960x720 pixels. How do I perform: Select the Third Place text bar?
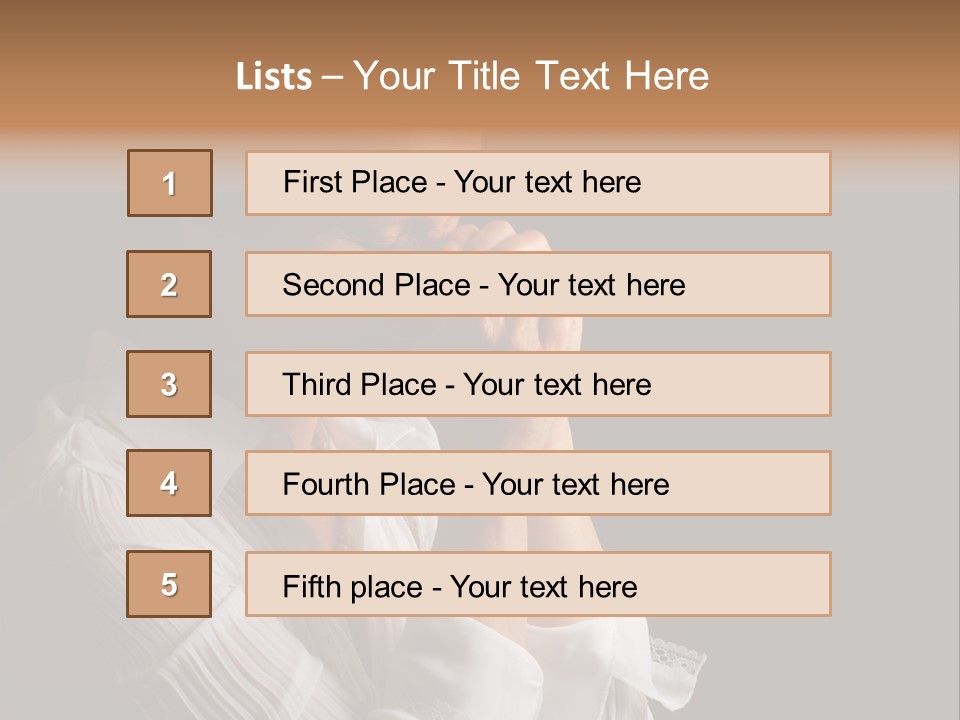[538, 384]
